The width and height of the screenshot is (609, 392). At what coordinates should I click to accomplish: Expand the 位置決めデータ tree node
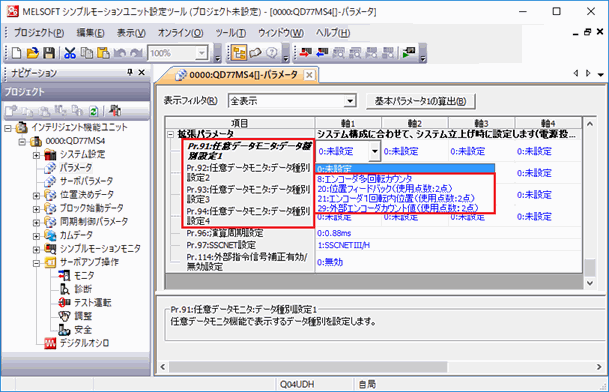(x=36, y=195)
